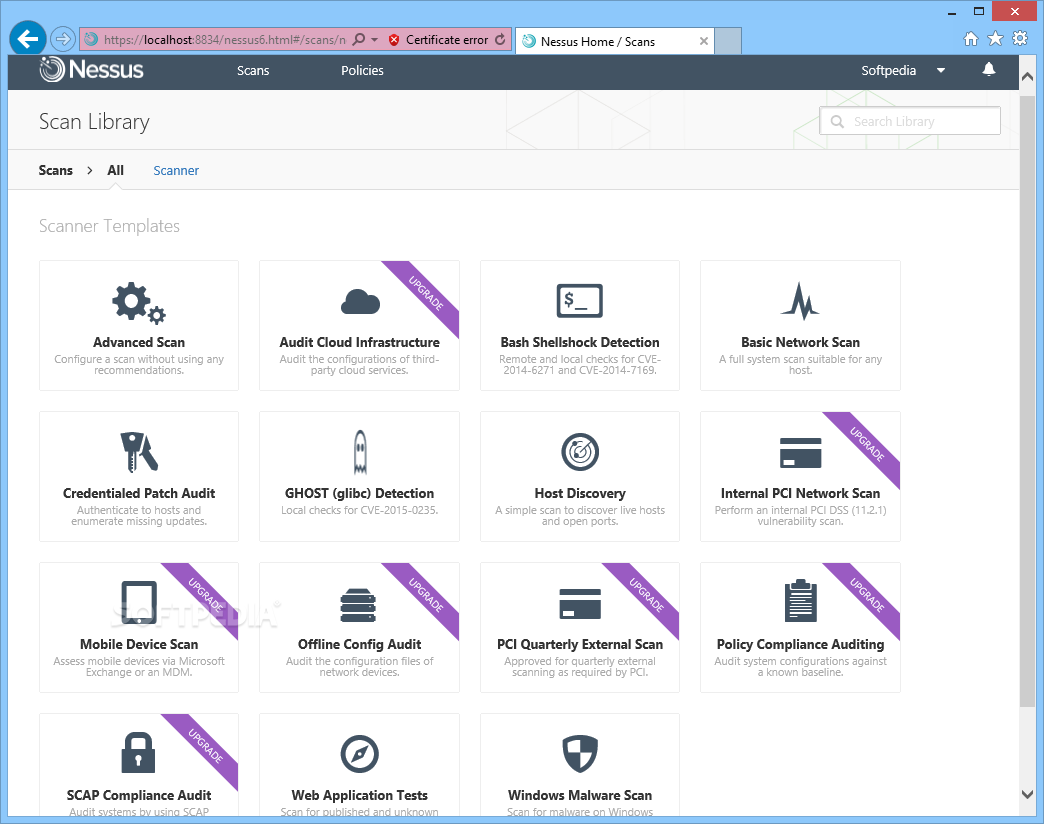Go back with the browser back arrow

point(27,39)
